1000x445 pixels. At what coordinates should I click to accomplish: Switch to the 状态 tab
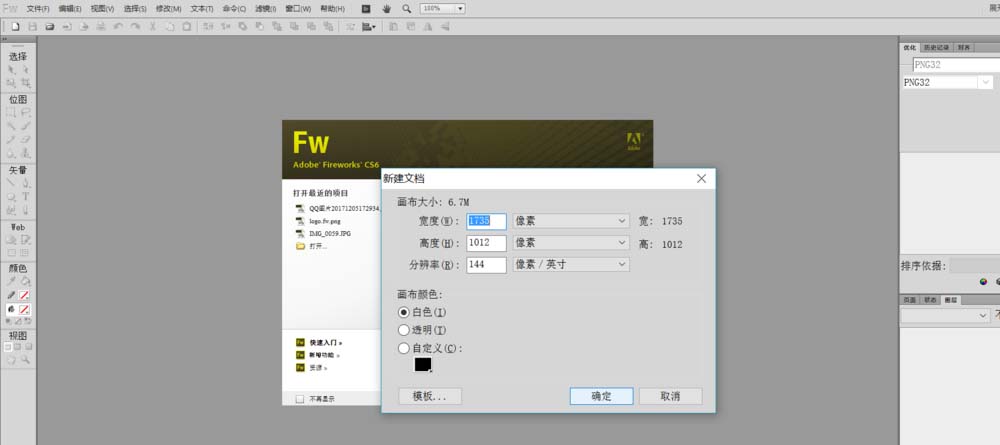point(930,300)
